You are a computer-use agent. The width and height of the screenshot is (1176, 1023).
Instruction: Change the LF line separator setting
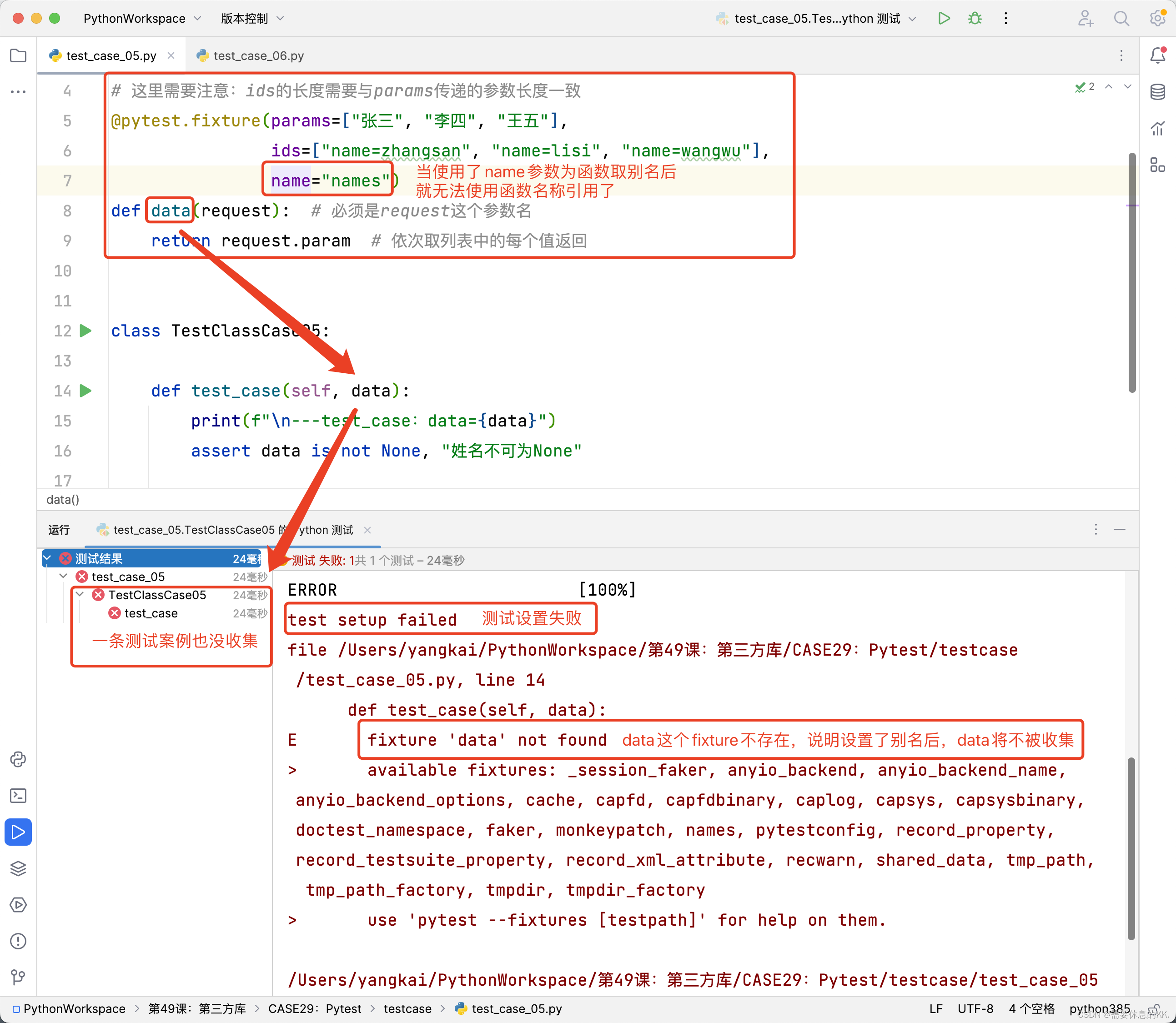pos(936,1009)
